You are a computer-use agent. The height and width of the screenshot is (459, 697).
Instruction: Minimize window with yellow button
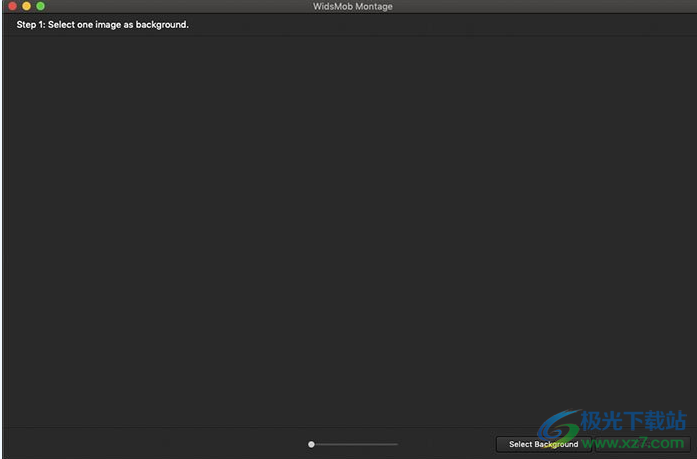pos(27,6)
